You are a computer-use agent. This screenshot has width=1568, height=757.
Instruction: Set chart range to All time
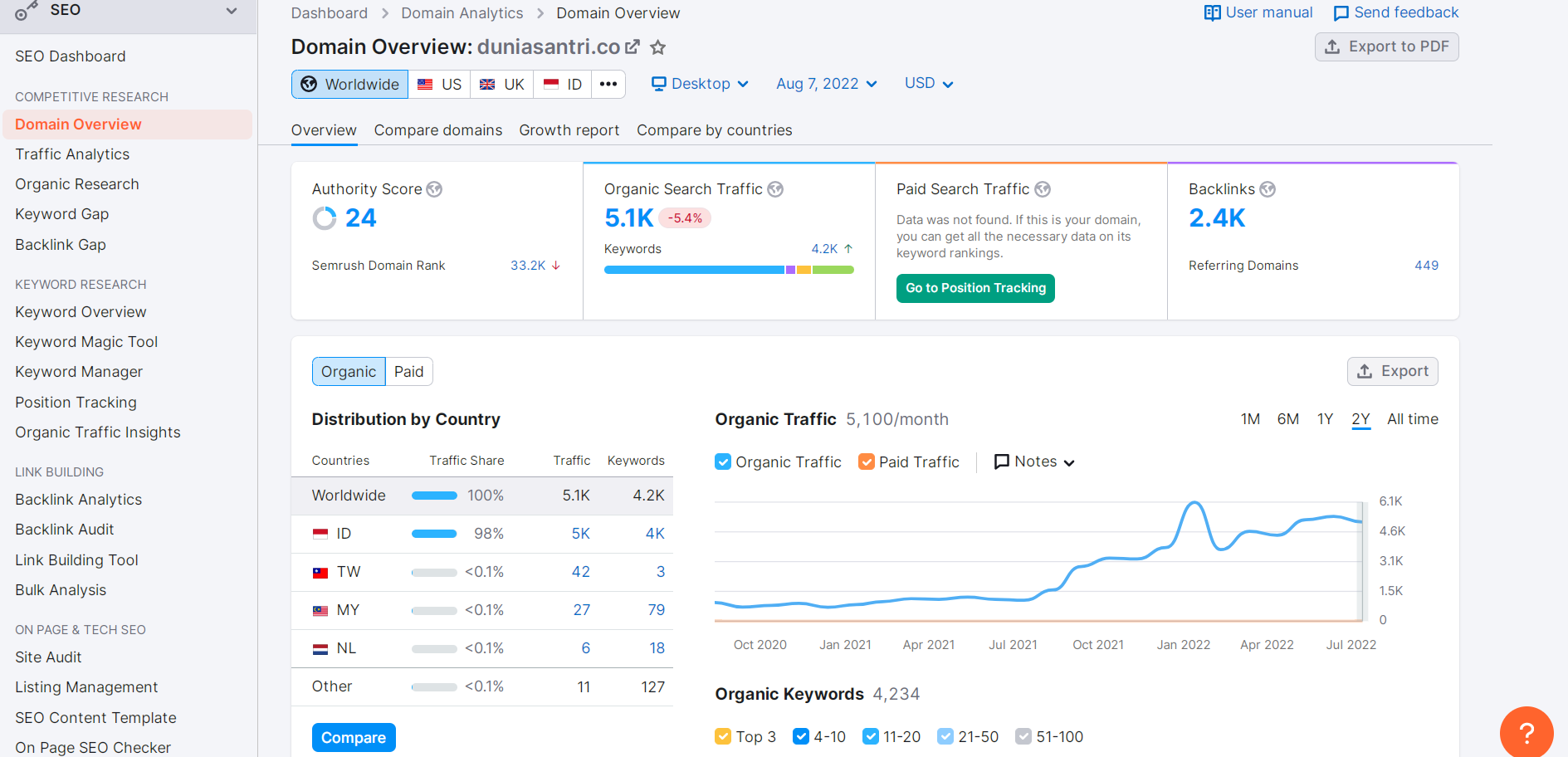(x=1413, y=419)
